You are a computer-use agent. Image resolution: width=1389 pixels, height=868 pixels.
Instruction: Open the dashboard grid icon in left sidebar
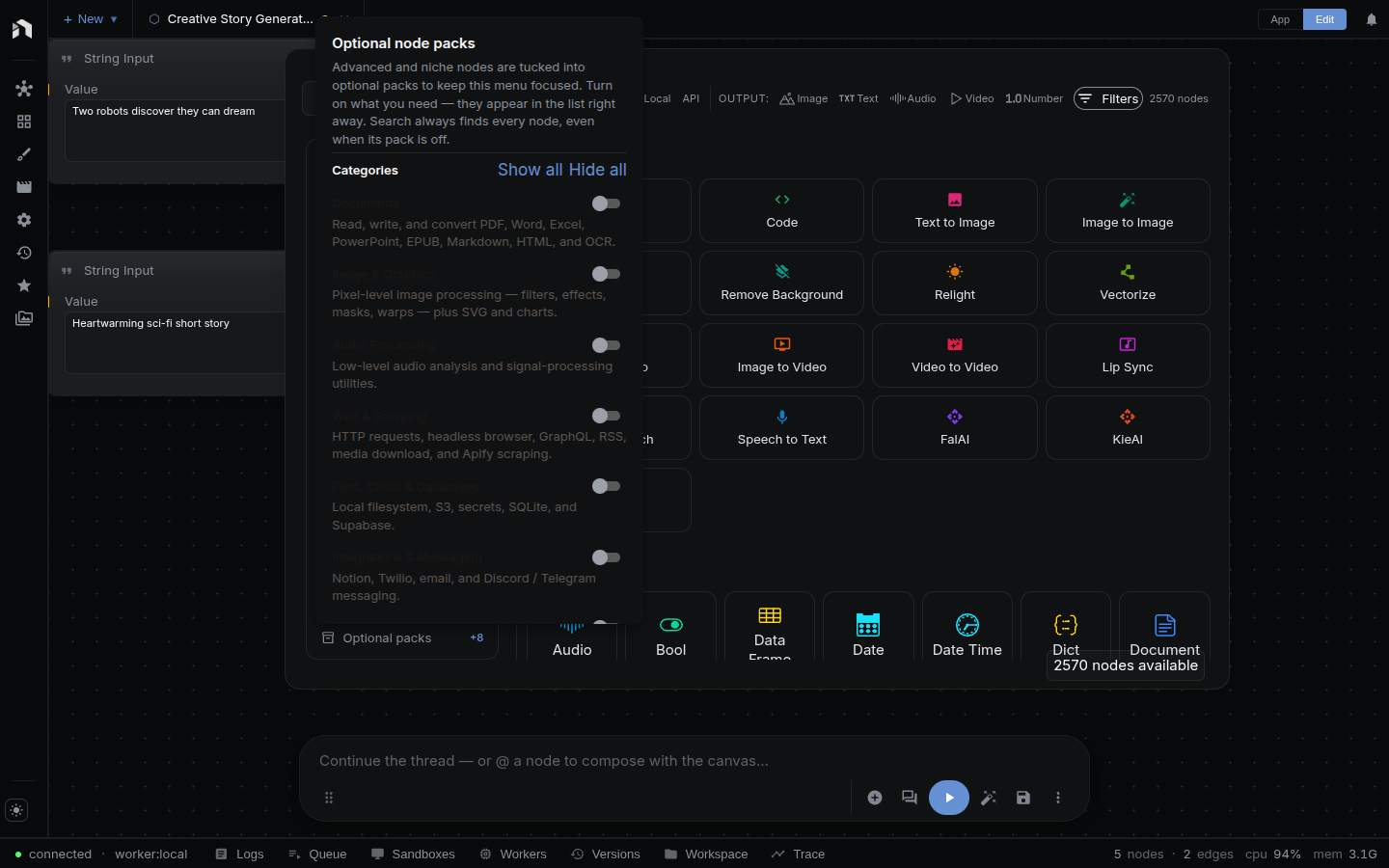24,122
